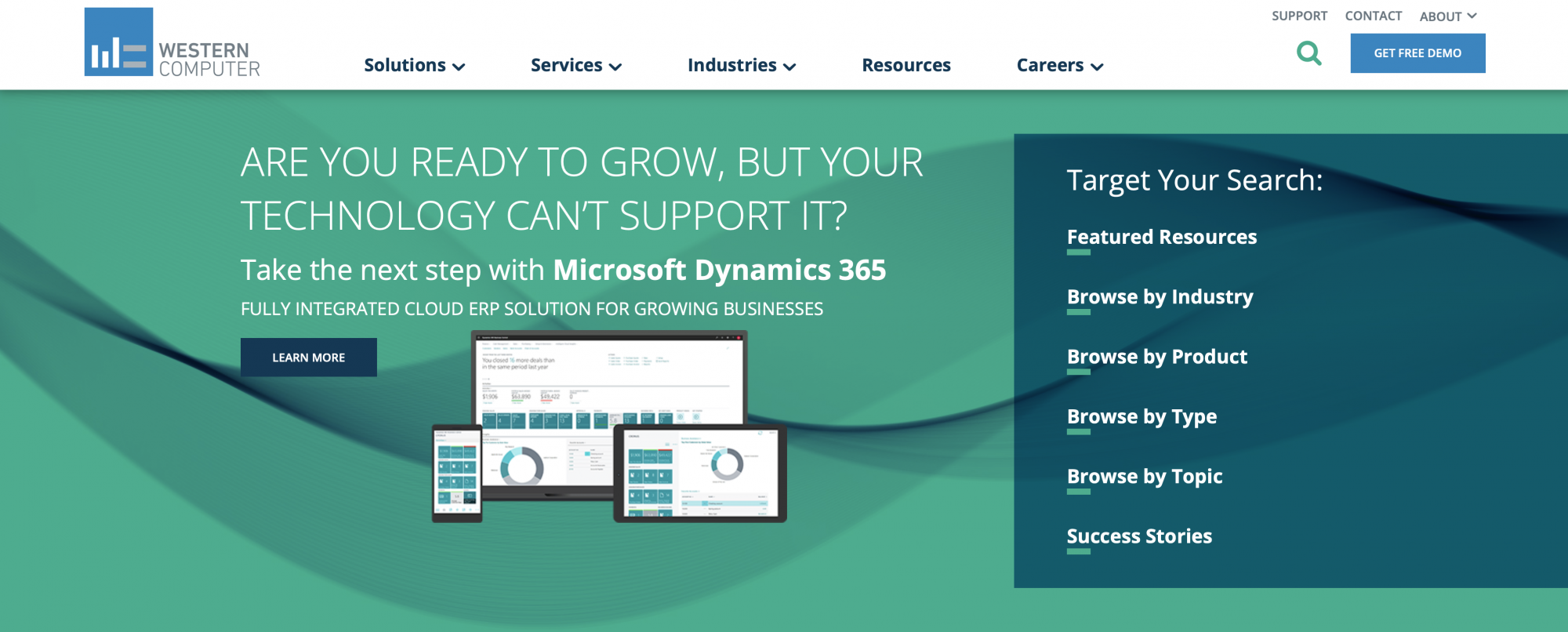Viewport: 1568px width, 632px height.
Task: Select Browse by Product
Action: [x=1156, y=357]
